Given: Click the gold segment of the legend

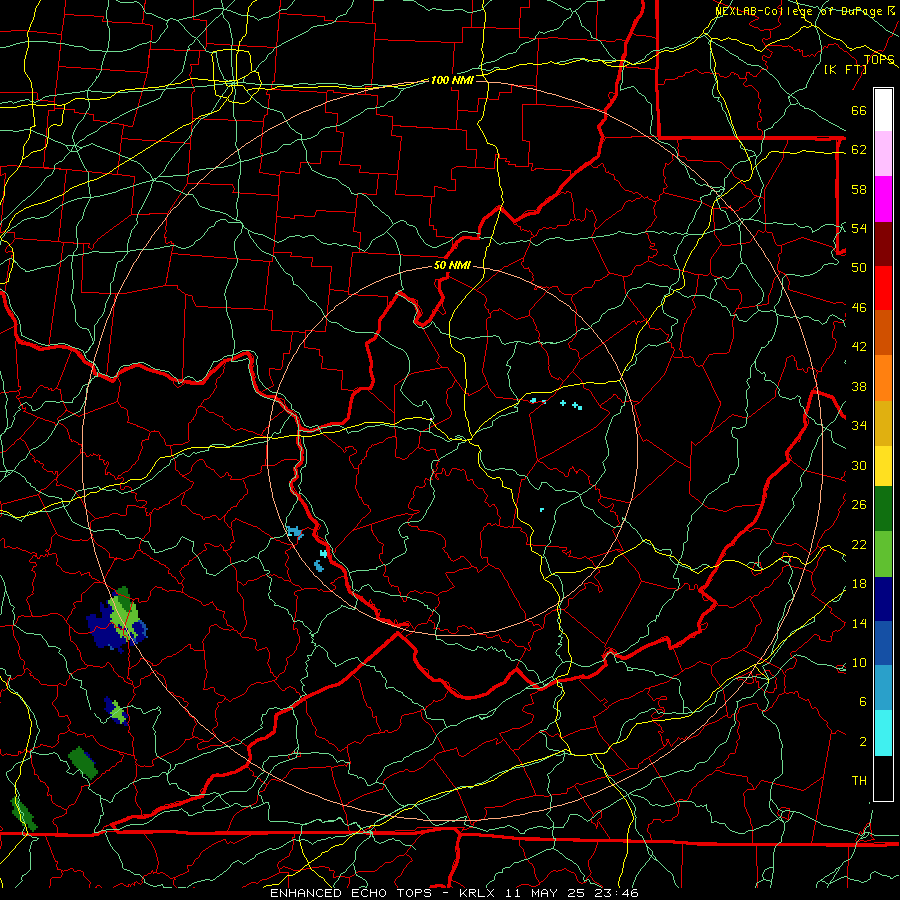Looking at the screenshot, I should pos(883,423).
